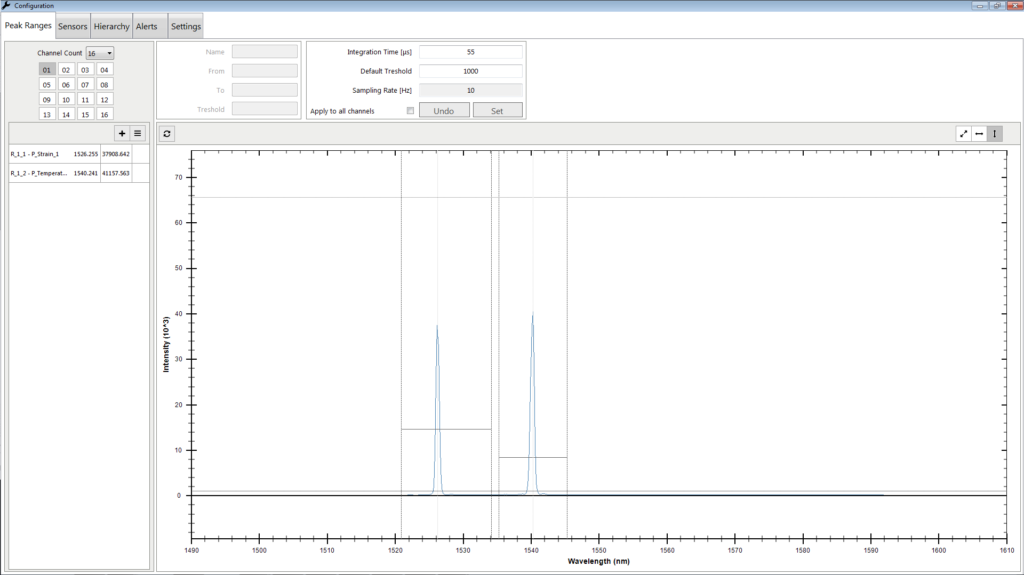The width and height of the screenshot is (1024, 575).
Task: Open the peak range list menu icon
Action: point(138,133)
